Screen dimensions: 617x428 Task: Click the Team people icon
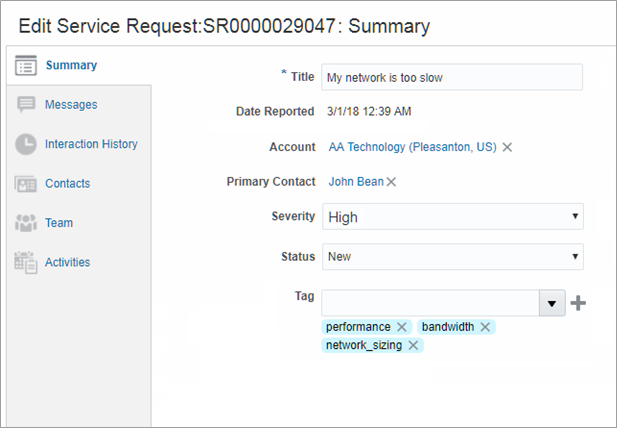(26, 223)
